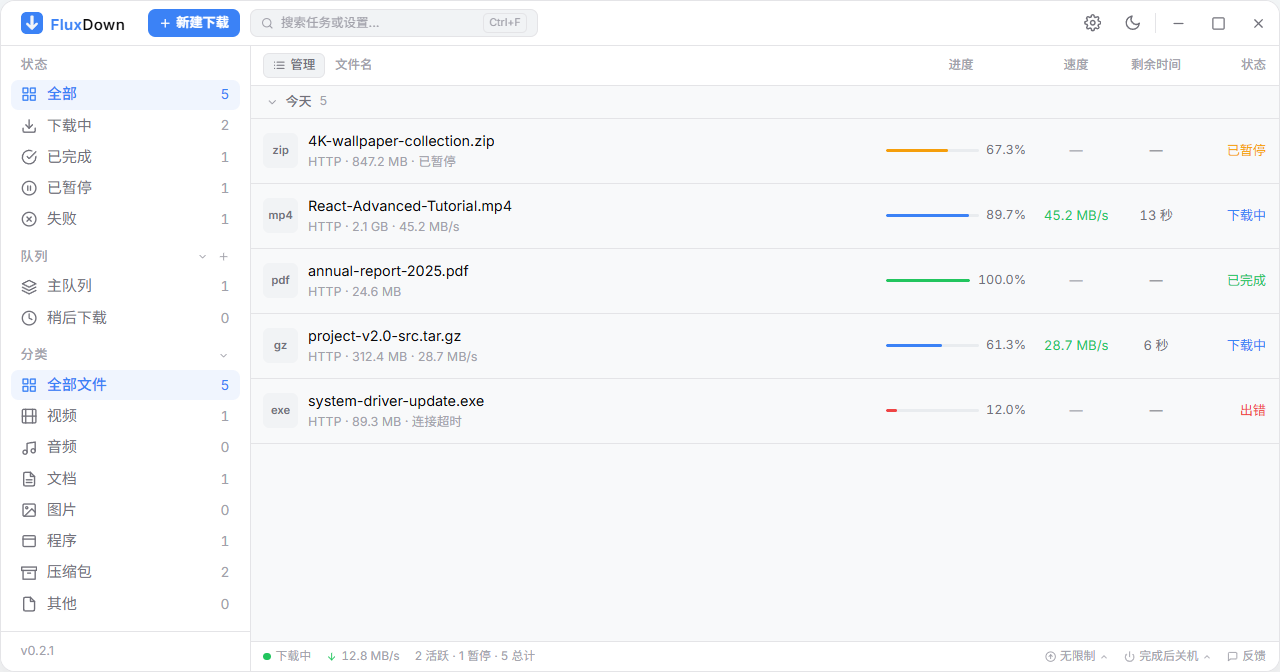The height and width of the screenshot is (672, 1280).
Task: Focus the 搜索任务或设置 search field
Action: tap(393, 23)
